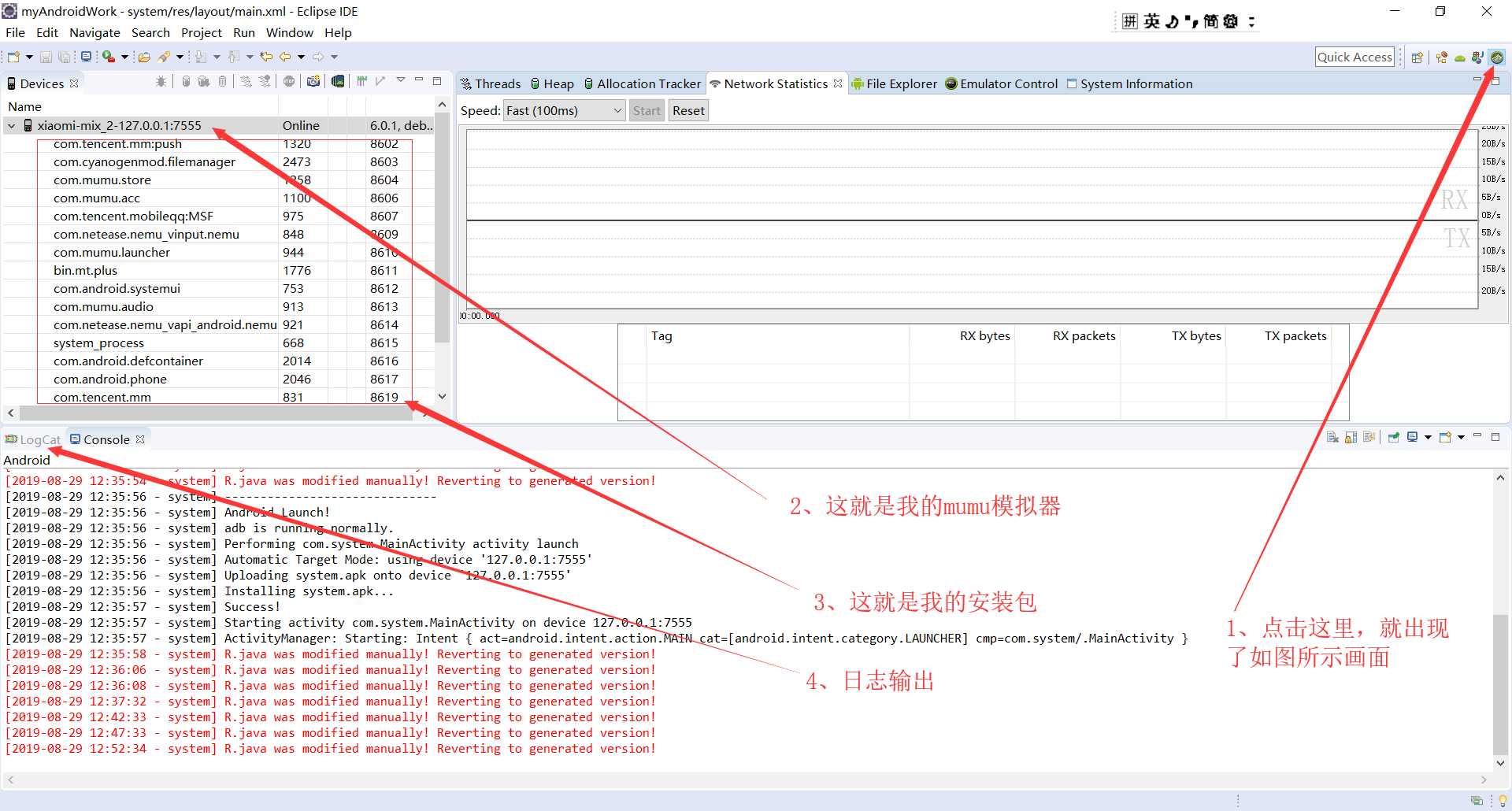Screen dimensions: 1512x811
Task: Click the Open Type folder icon
Action: click(144, 57)
